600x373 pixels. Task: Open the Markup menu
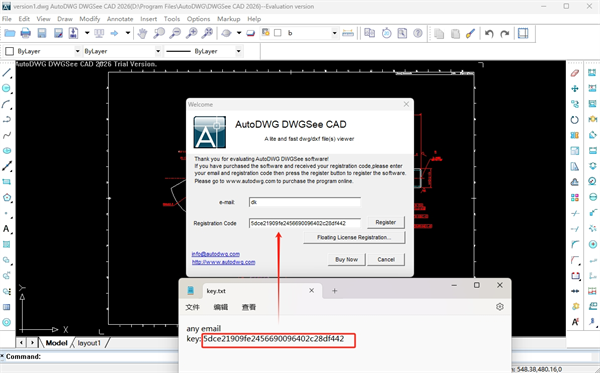[x=228, y=19]
